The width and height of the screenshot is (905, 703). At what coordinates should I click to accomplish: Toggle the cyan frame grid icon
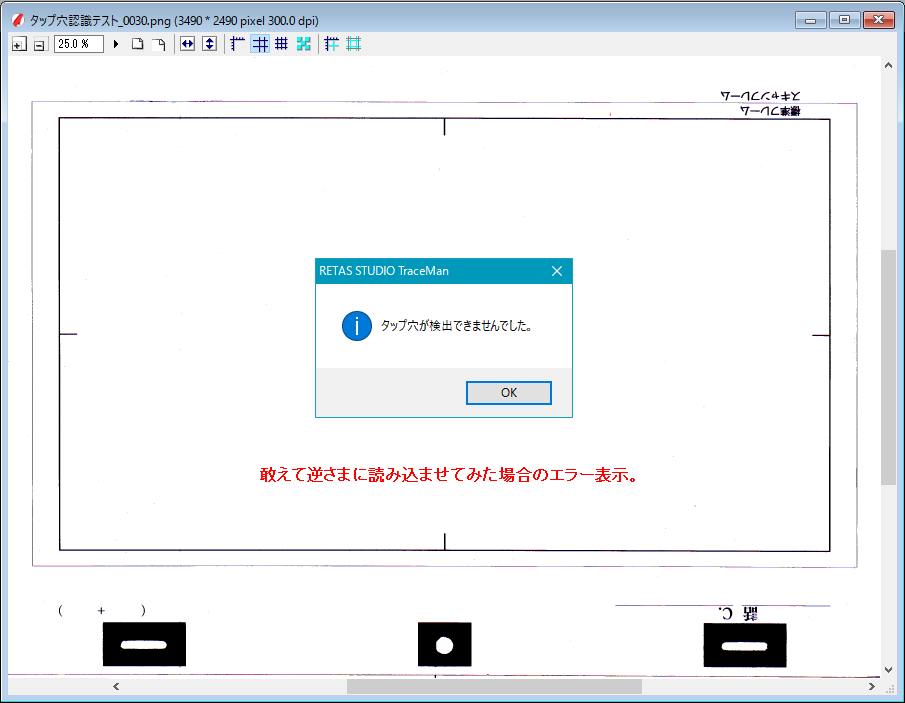click(x=353, y=44)
